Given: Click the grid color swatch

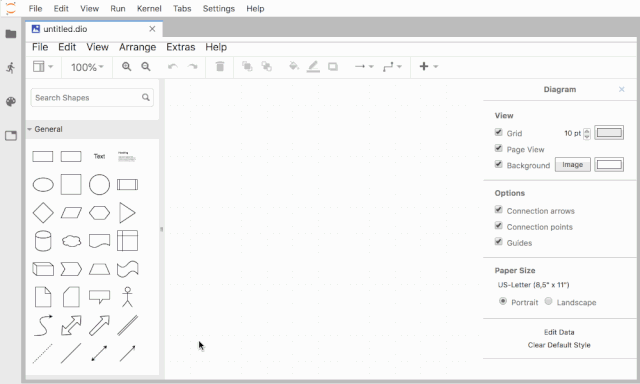Looking at the screenshot, I should [x=609, y=133].
